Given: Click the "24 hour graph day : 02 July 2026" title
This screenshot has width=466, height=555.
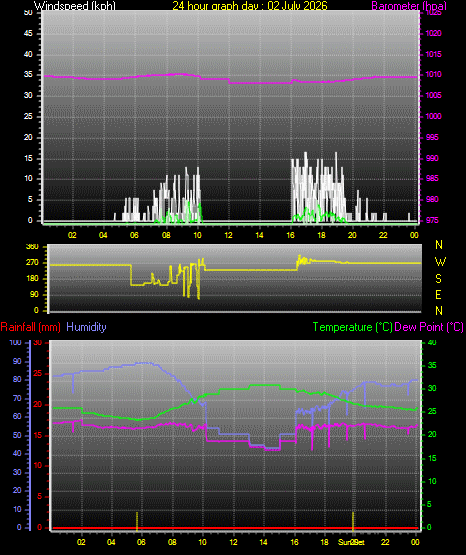Looking at the screenshot, I should [250, 6].
